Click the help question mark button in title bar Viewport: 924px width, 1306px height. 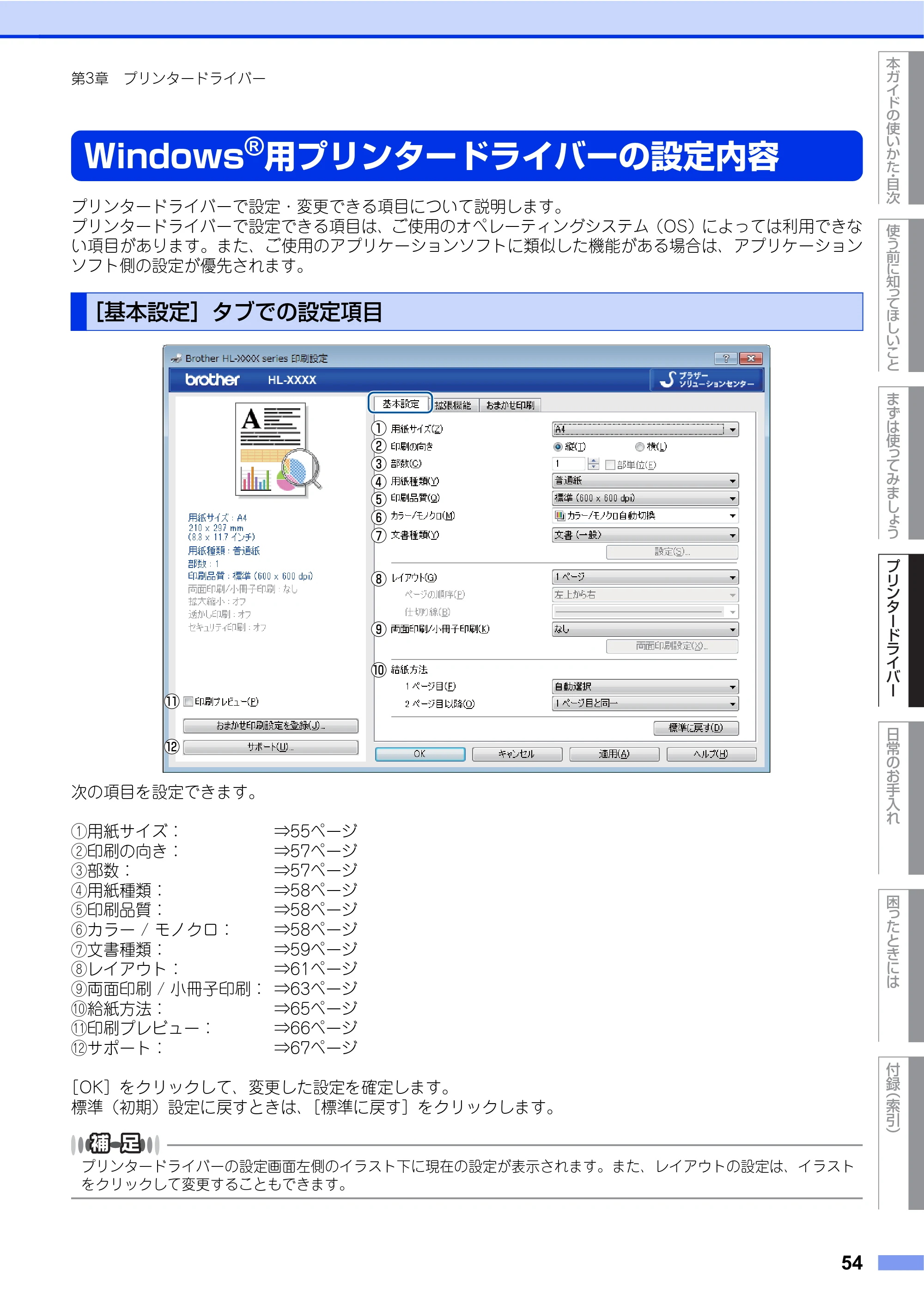(725, 358)
